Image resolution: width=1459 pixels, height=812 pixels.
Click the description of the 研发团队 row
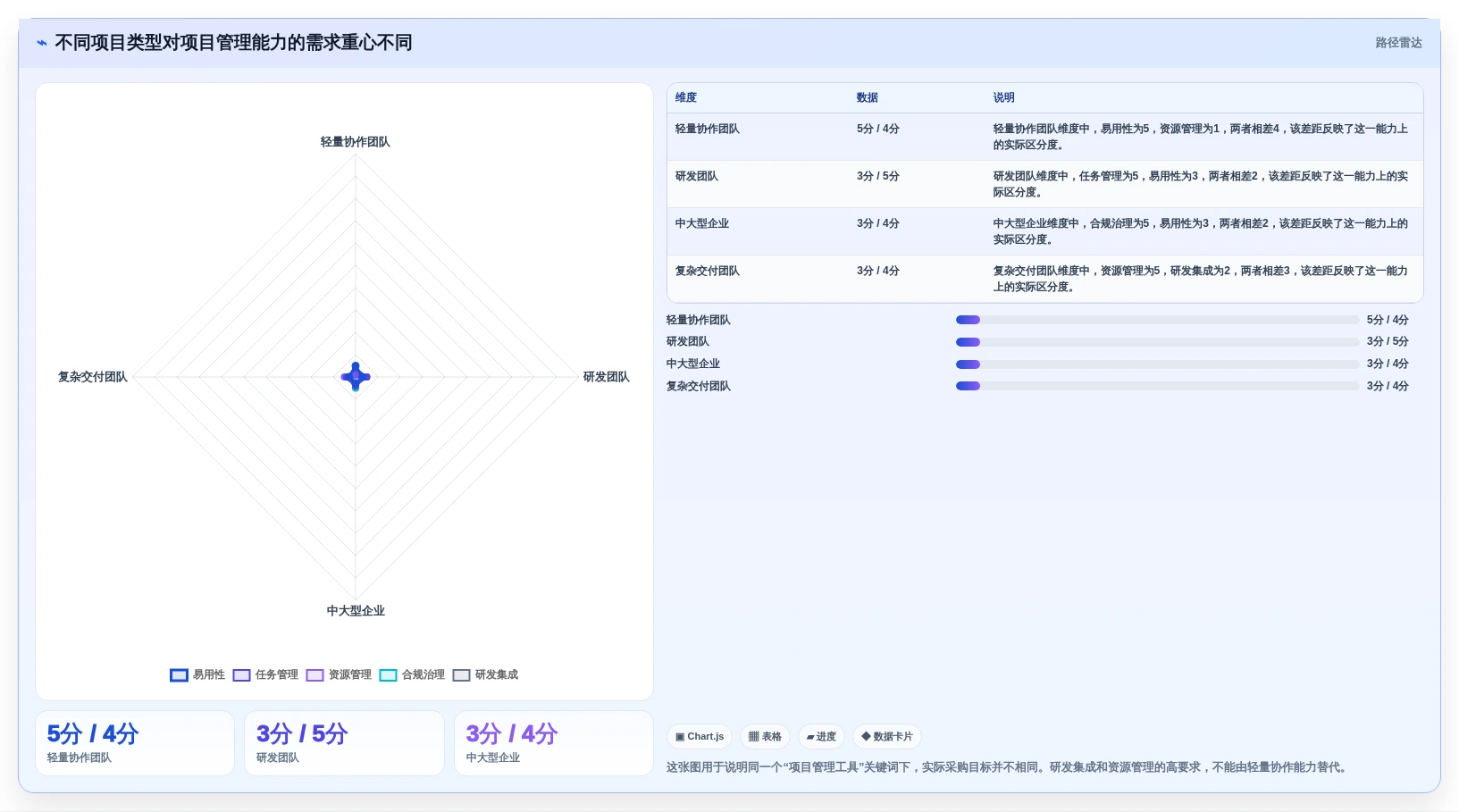click(1201, 184)
